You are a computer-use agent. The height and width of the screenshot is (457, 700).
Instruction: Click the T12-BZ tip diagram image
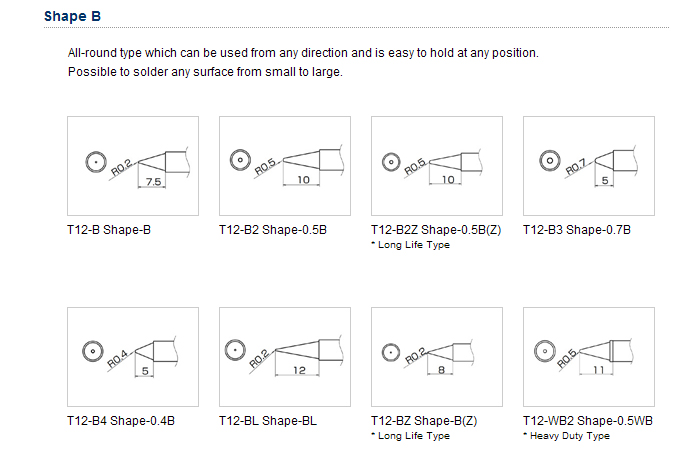436,354
